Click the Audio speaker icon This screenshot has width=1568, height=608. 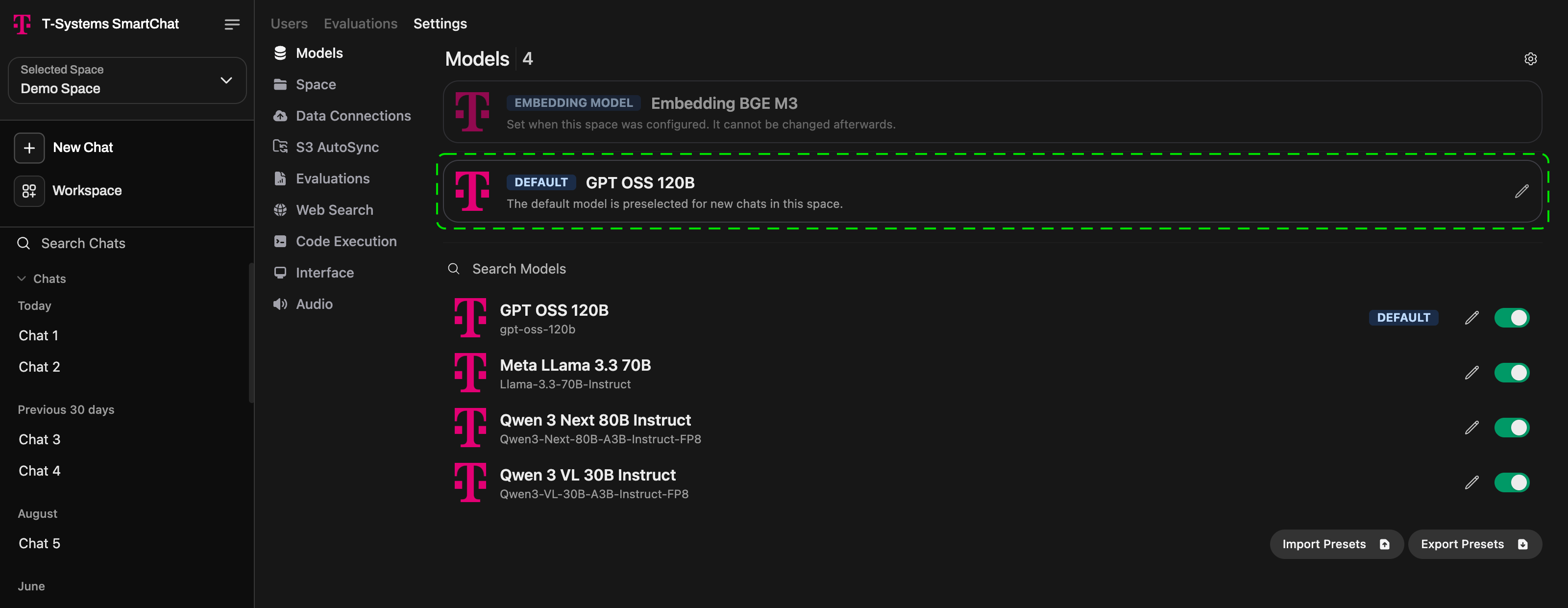[x=280, y=304]
